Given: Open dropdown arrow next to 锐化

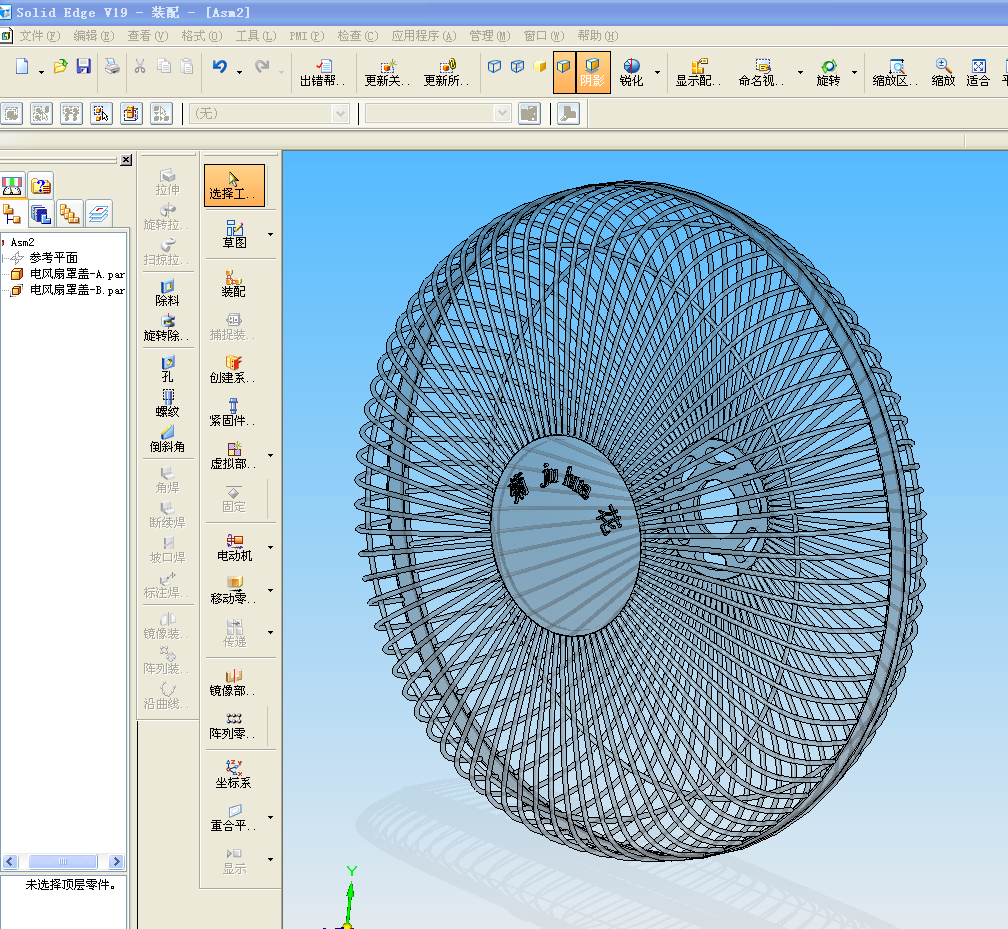Looking at the screenshot, I should click(657, 72).
